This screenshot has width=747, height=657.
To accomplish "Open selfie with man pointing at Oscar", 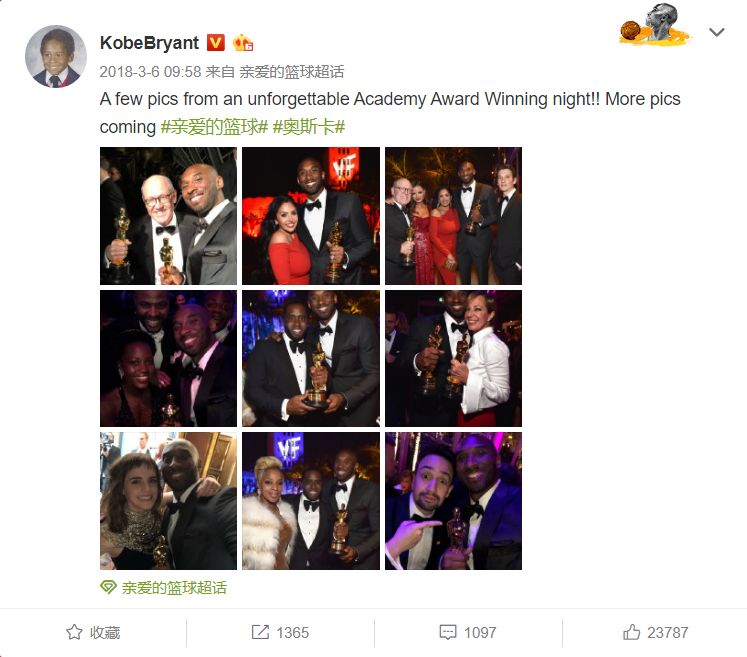I will tap(454, 501).
